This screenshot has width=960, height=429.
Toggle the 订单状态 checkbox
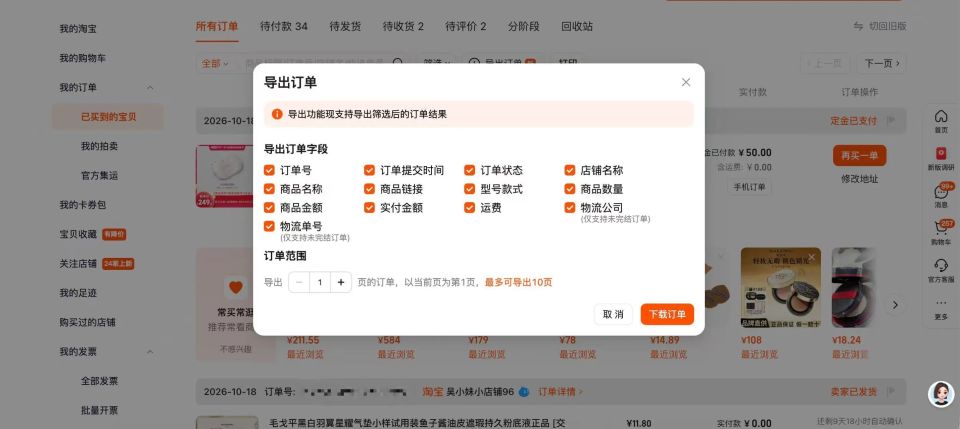[470, 170]
